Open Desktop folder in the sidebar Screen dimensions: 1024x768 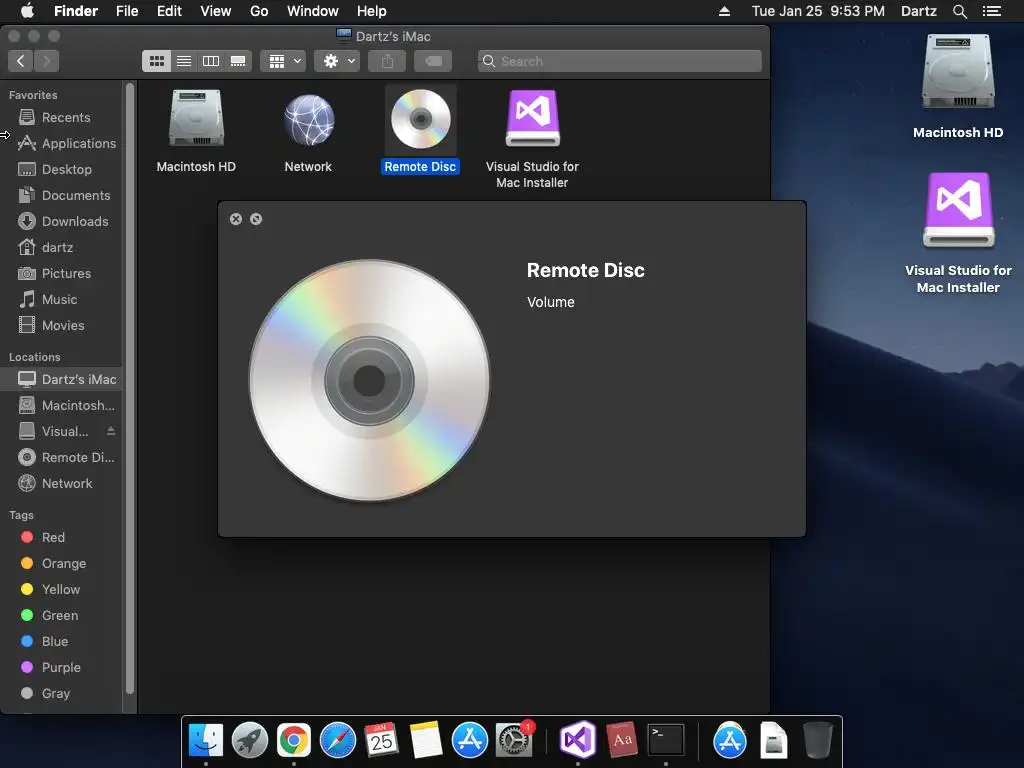click(x=61, y=170)
